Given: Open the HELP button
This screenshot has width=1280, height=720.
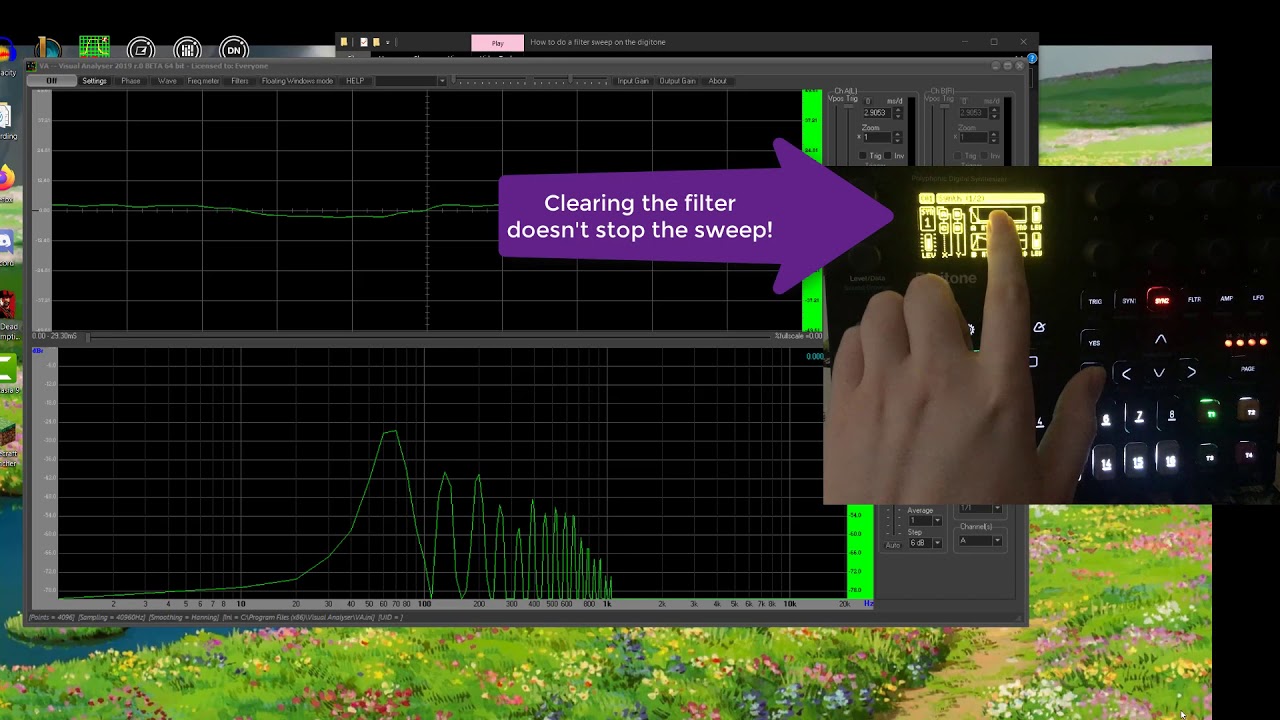Looking at the screenshot, I should [355, 81].
